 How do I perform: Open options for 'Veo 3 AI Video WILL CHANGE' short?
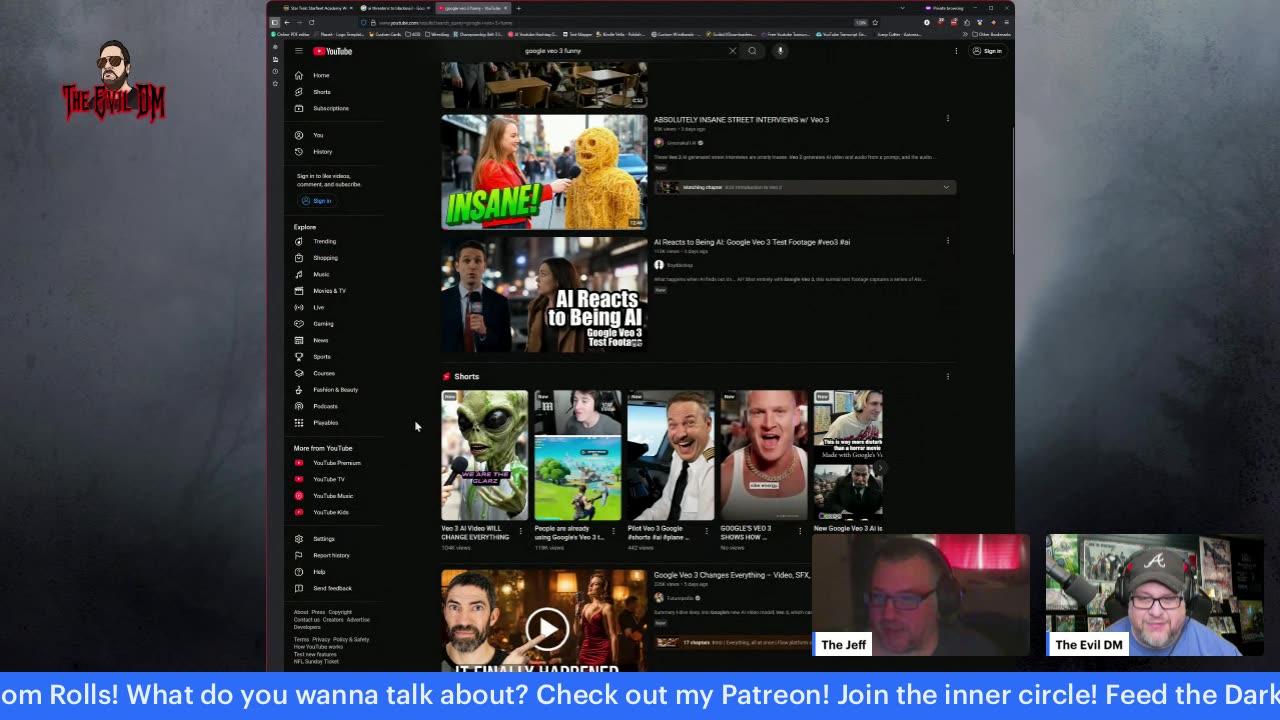click(521, 530)
